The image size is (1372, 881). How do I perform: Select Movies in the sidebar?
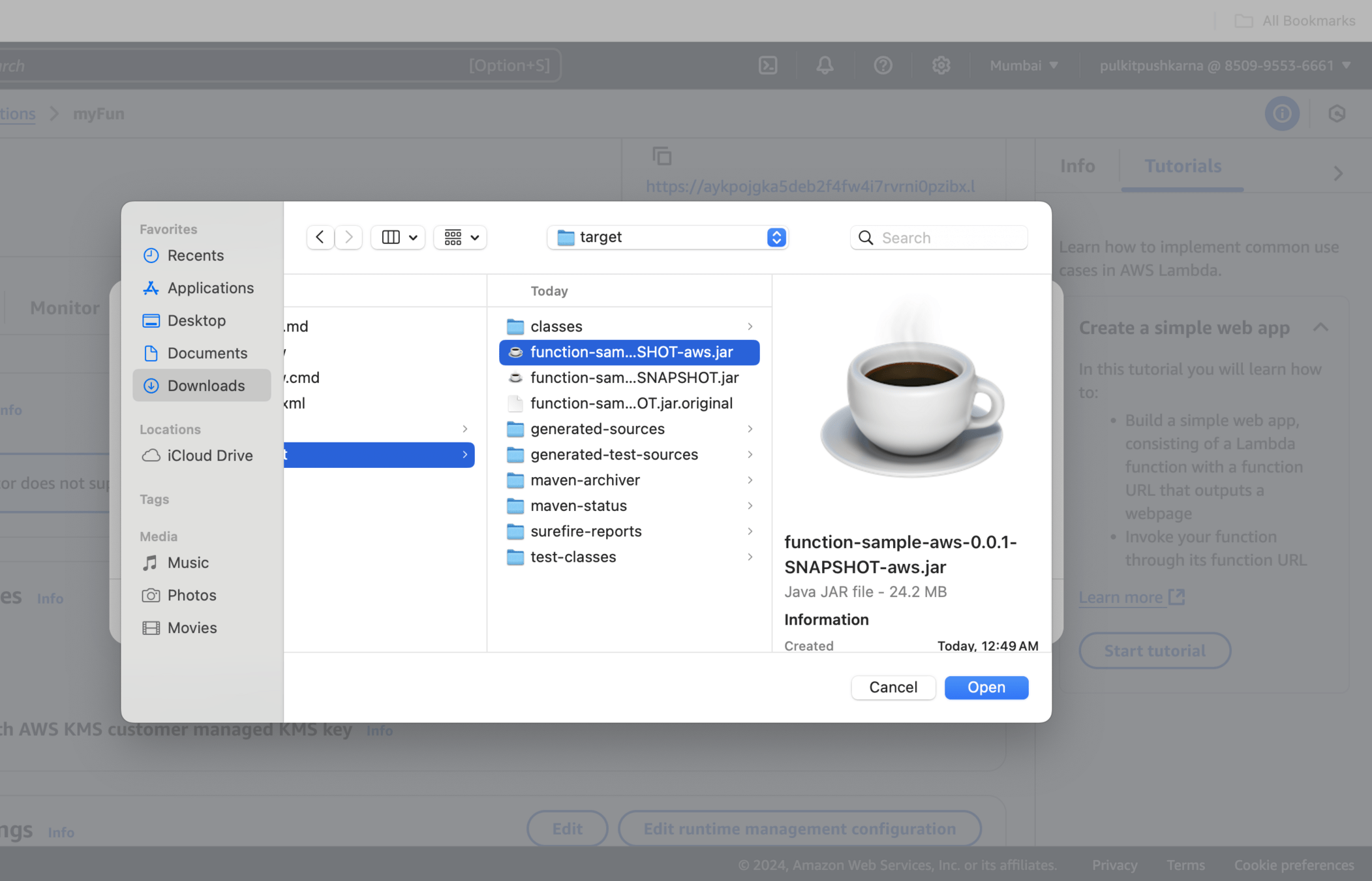point(192,628)
